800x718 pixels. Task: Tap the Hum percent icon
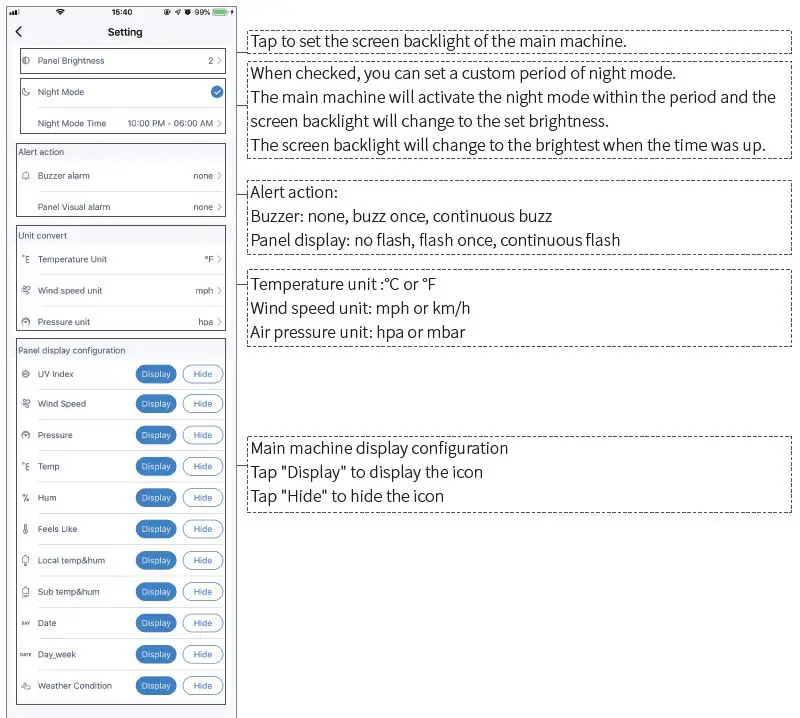26,498
